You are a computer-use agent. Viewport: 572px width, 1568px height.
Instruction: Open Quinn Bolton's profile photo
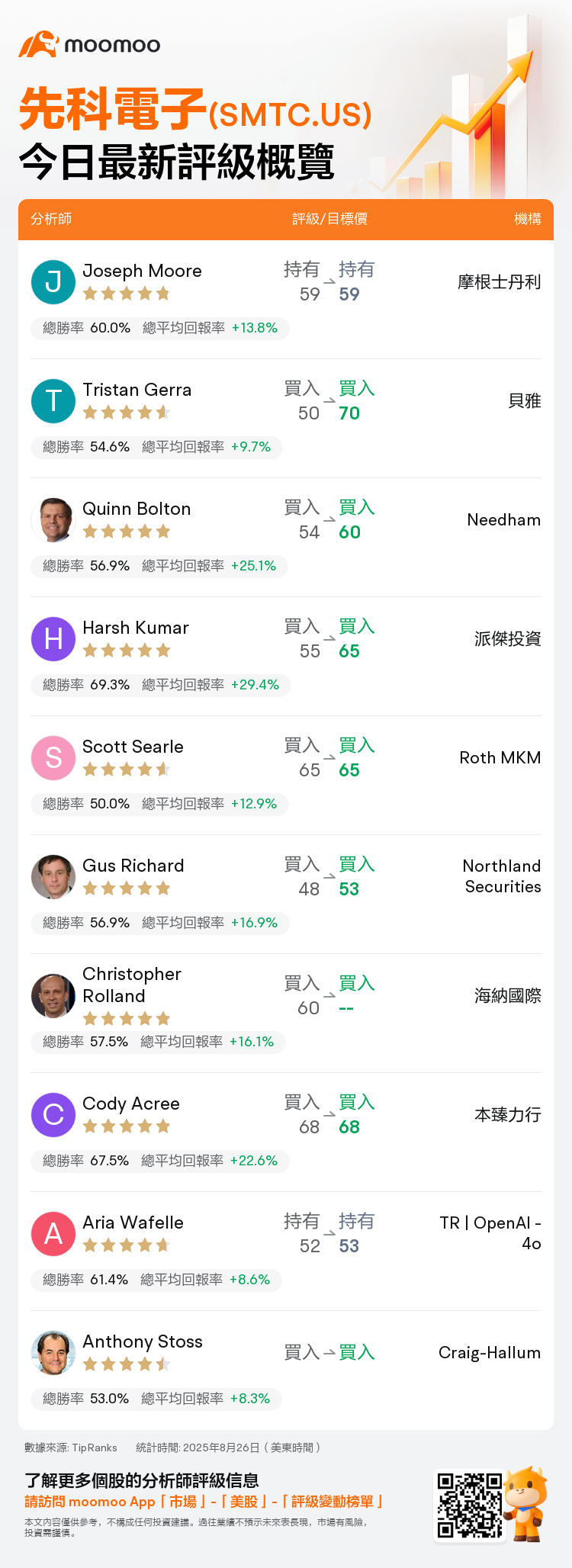point(53,519)
